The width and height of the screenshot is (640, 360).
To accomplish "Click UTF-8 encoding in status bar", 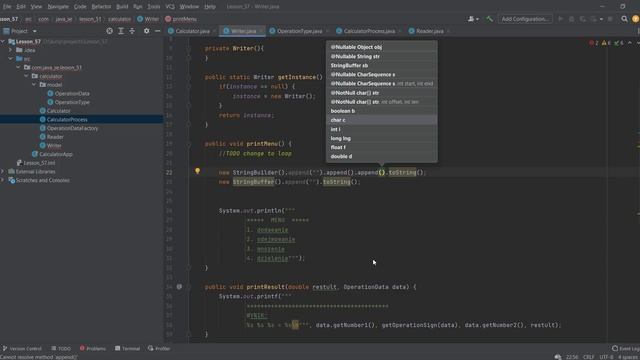I will [x=606, y=357].
